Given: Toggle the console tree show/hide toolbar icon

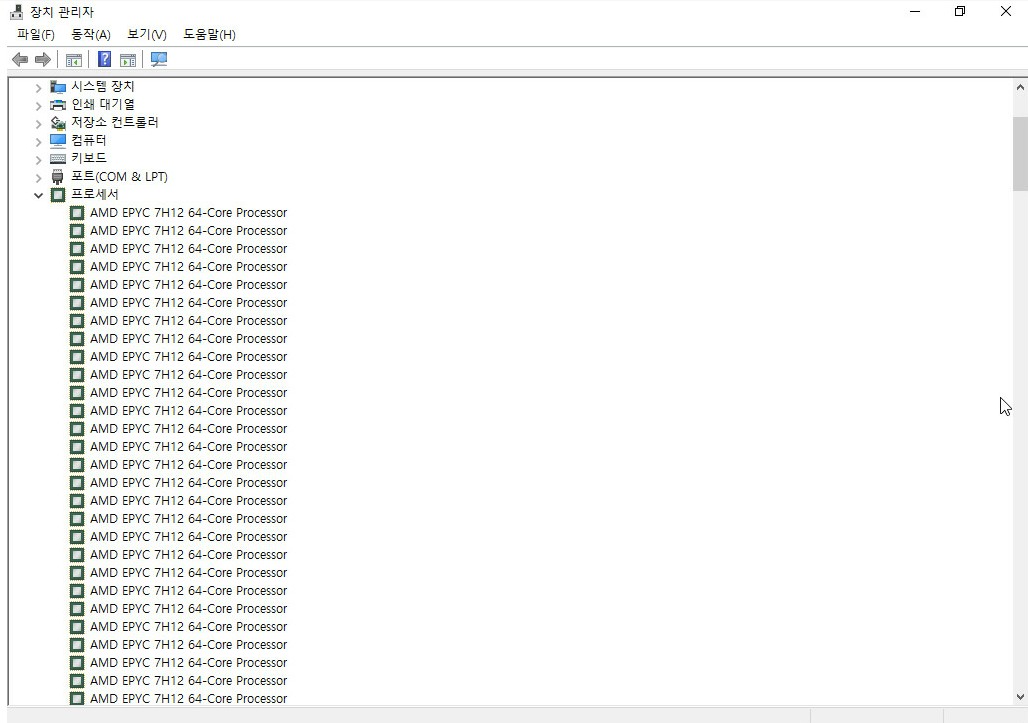Looking at the screenshot, I should tap(73, 60).
